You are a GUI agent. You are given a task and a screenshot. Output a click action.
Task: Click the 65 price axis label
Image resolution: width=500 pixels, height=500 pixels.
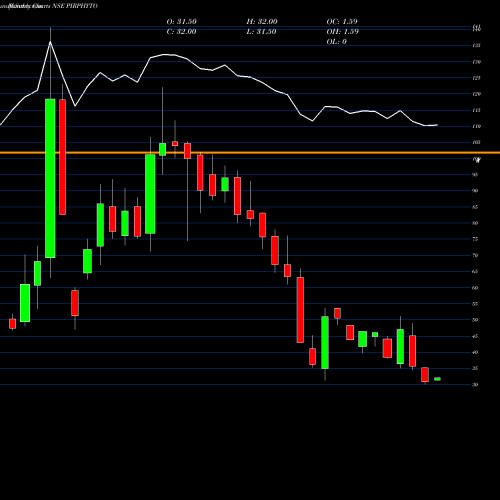coord(475,271)
